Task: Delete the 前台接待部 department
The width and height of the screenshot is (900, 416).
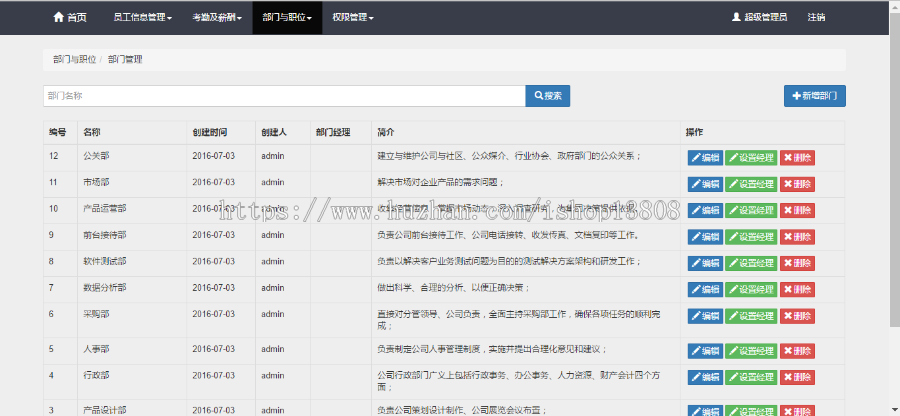Action: coord(797,237)
